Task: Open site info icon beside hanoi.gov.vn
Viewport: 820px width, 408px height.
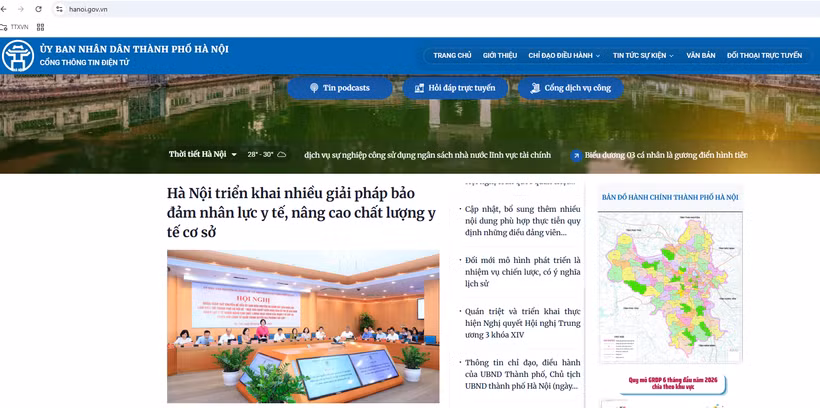Action: coord(59,9)
